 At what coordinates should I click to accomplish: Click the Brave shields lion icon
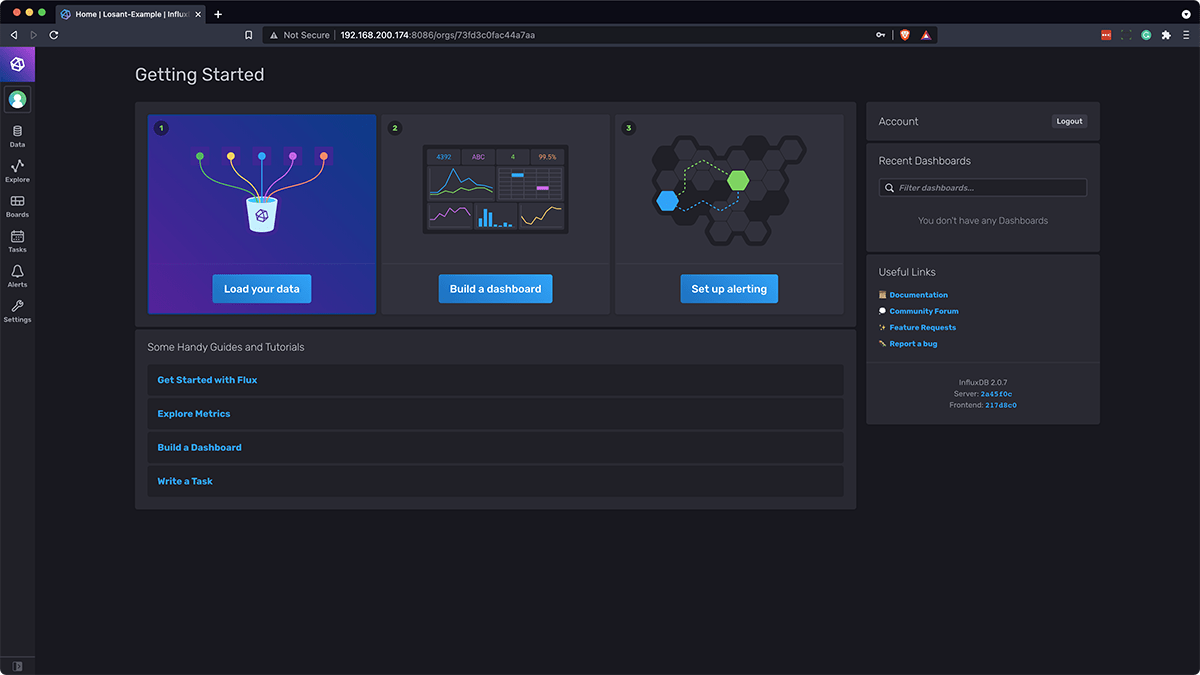point(905,35)
